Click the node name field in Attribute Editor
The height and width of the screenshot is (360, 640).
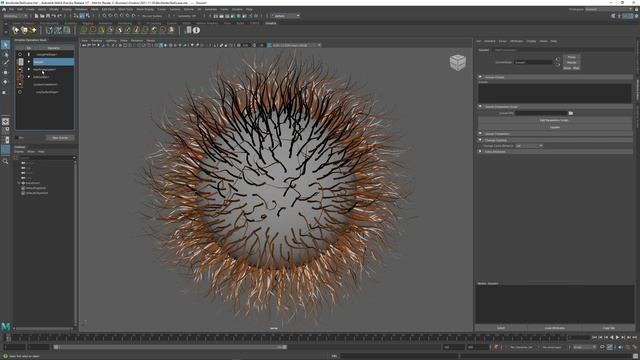click(x=533, y=62)
